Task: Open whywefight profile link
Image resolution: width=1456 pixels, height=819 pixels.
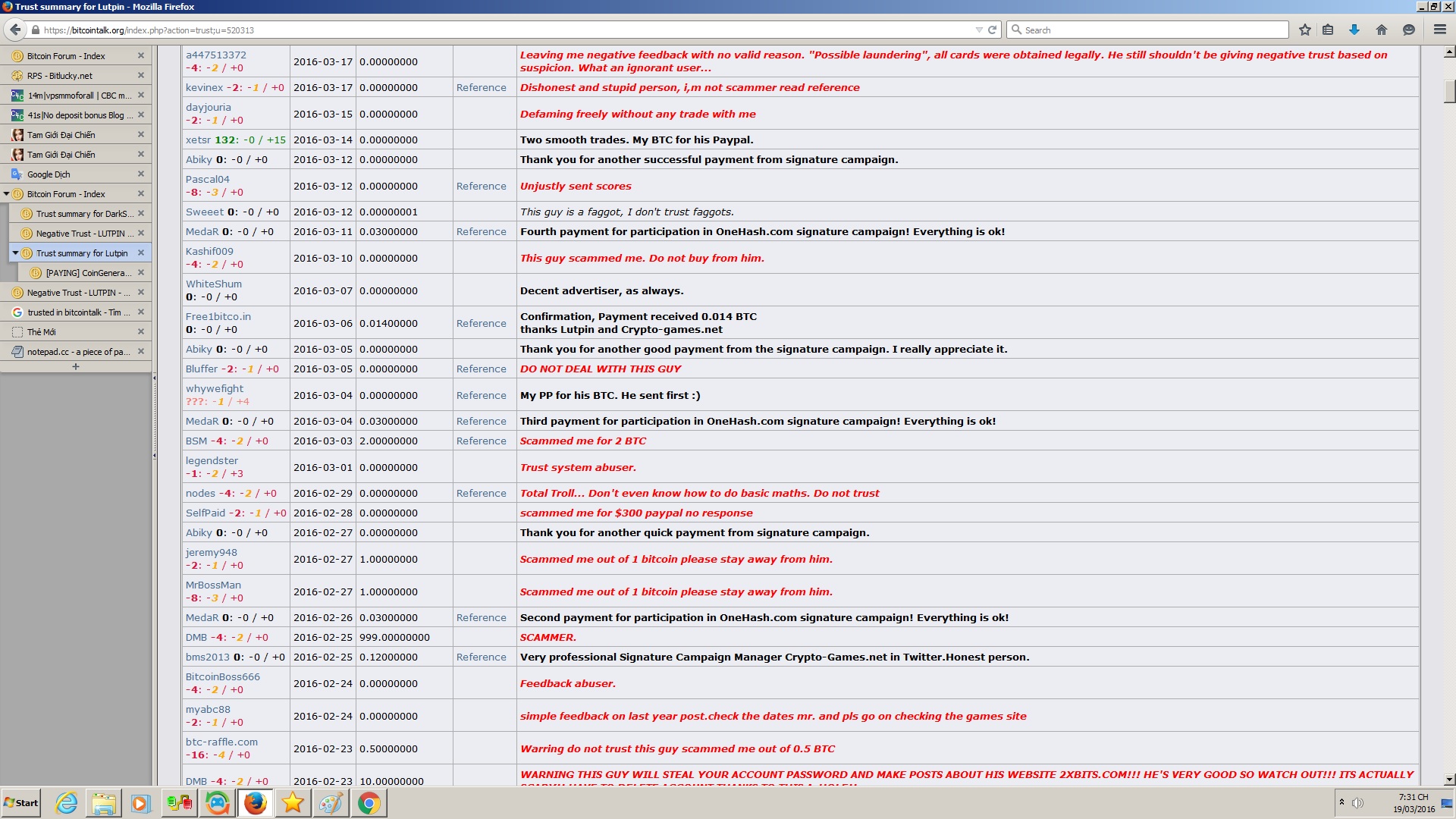Action: [x=215, y=389]
